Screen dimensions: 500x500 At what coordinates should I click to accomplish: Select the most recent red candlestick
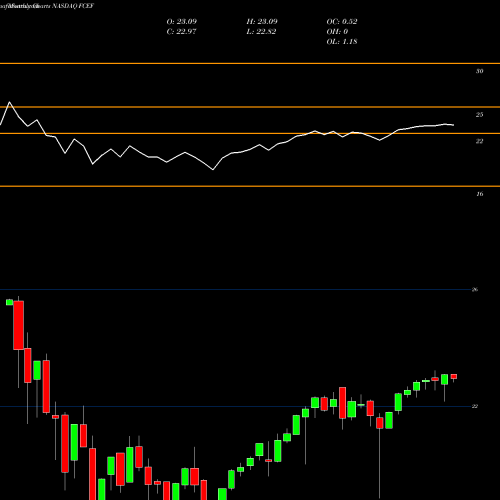click(x=454, y=377)
